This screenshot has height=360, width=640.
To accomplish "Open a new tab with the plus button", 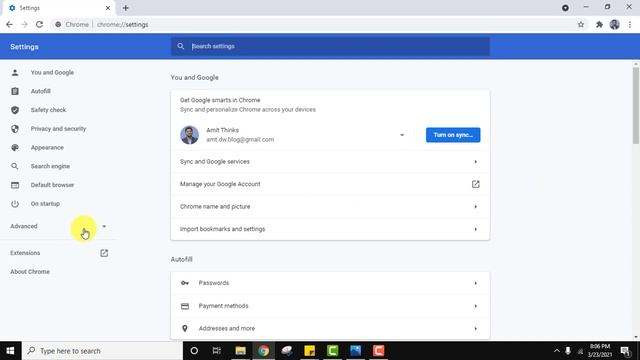I will pos(126,8).
